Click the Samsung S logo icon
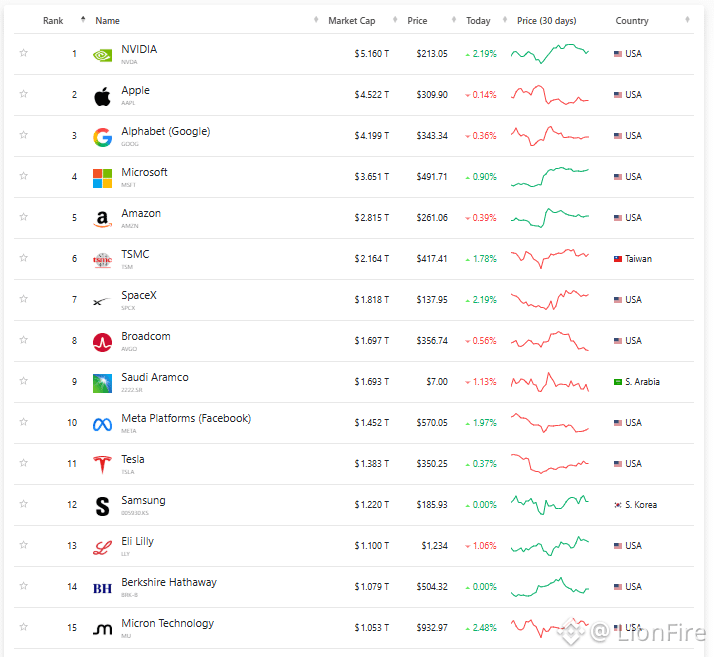 coord(102,506)
